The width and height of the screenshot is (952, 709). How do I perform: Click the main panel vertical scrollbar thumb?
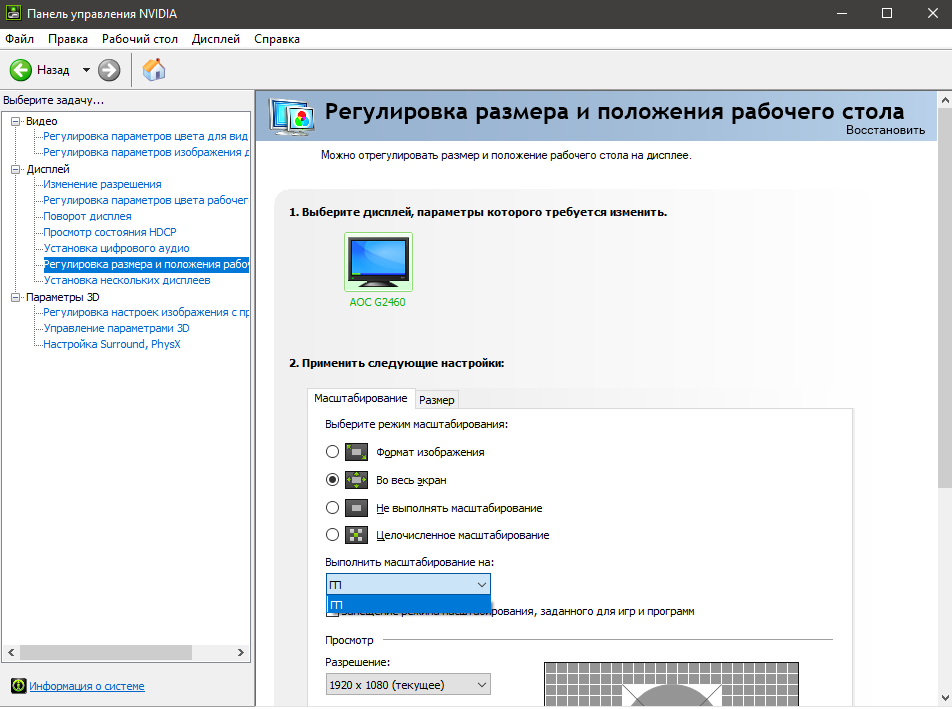945,298
